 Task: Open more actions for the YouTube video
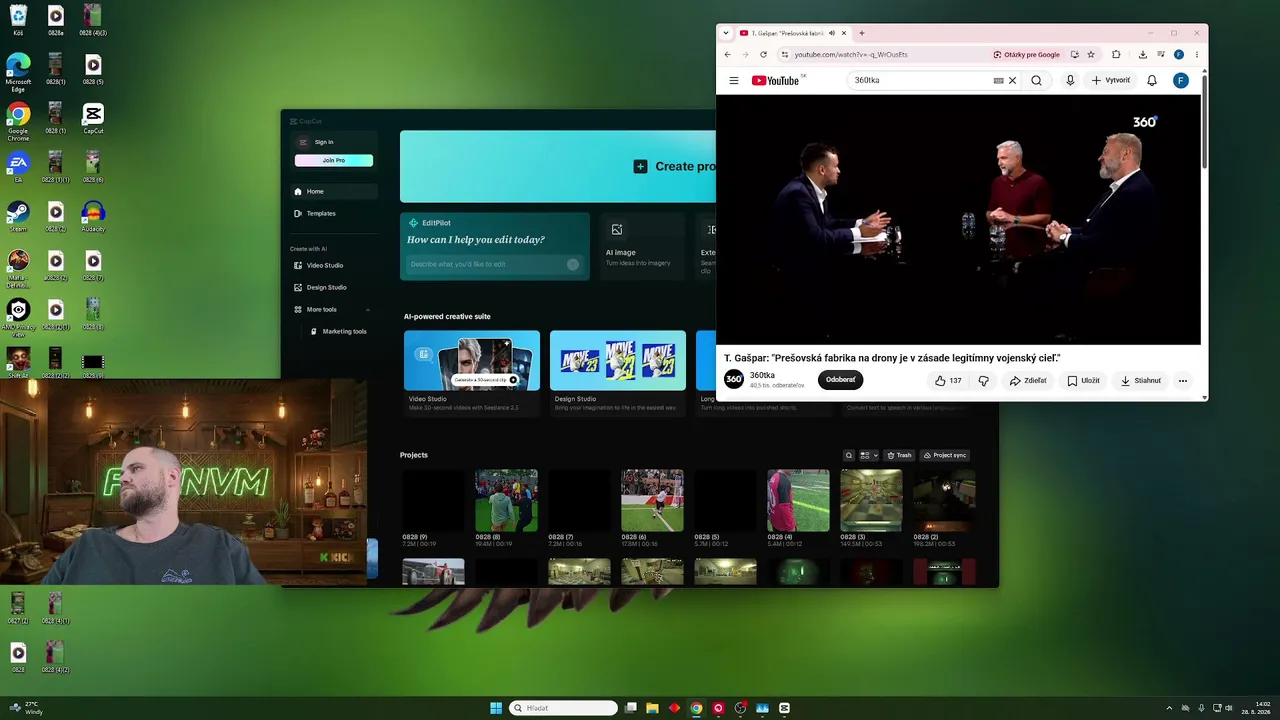coord(1183,380)
